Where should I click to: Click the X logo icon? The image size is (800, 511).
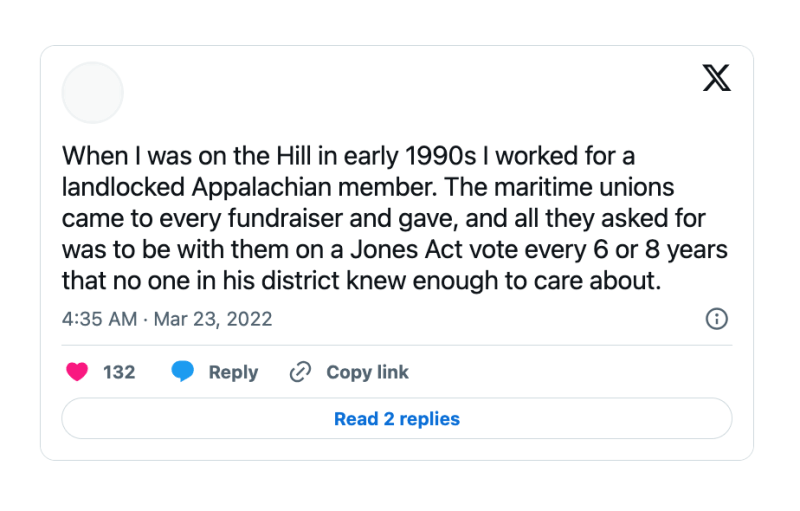[716, 78]
